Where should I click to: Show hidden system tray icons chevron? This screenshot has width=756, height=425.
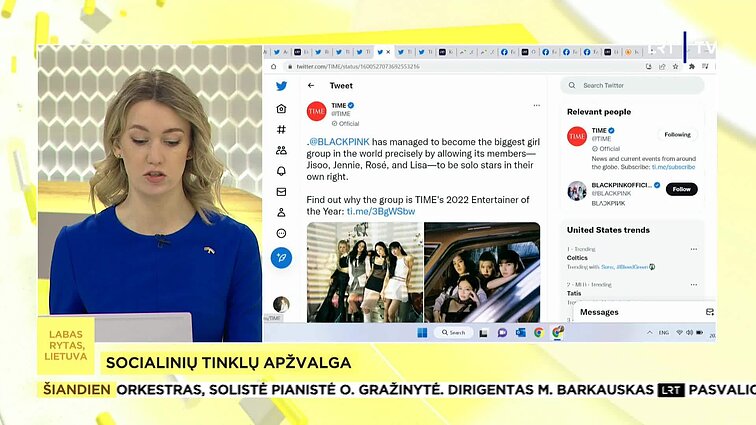(x=650, y=332)
